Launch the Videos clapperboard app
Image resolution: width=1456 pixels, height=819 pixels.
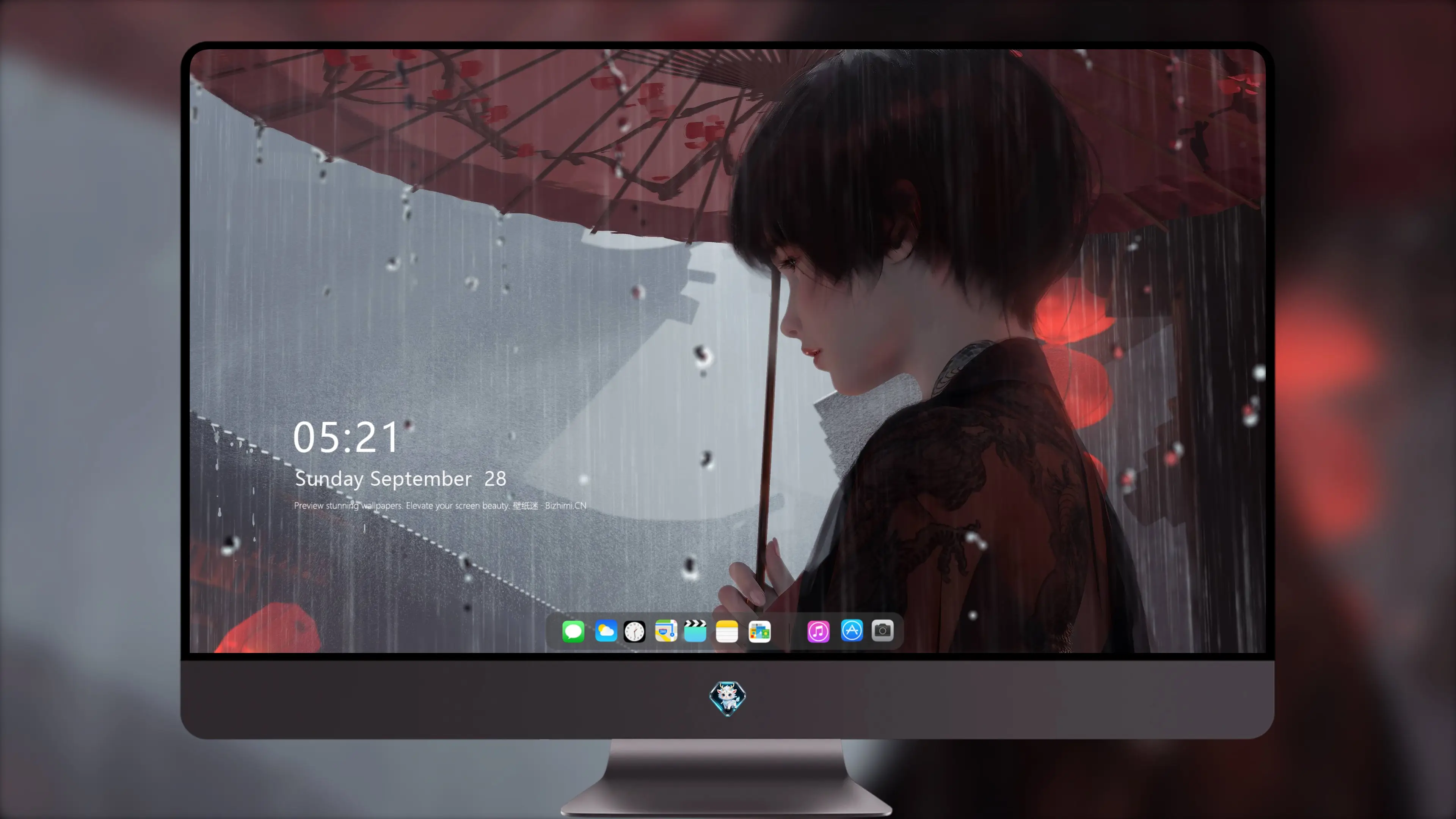695,631
